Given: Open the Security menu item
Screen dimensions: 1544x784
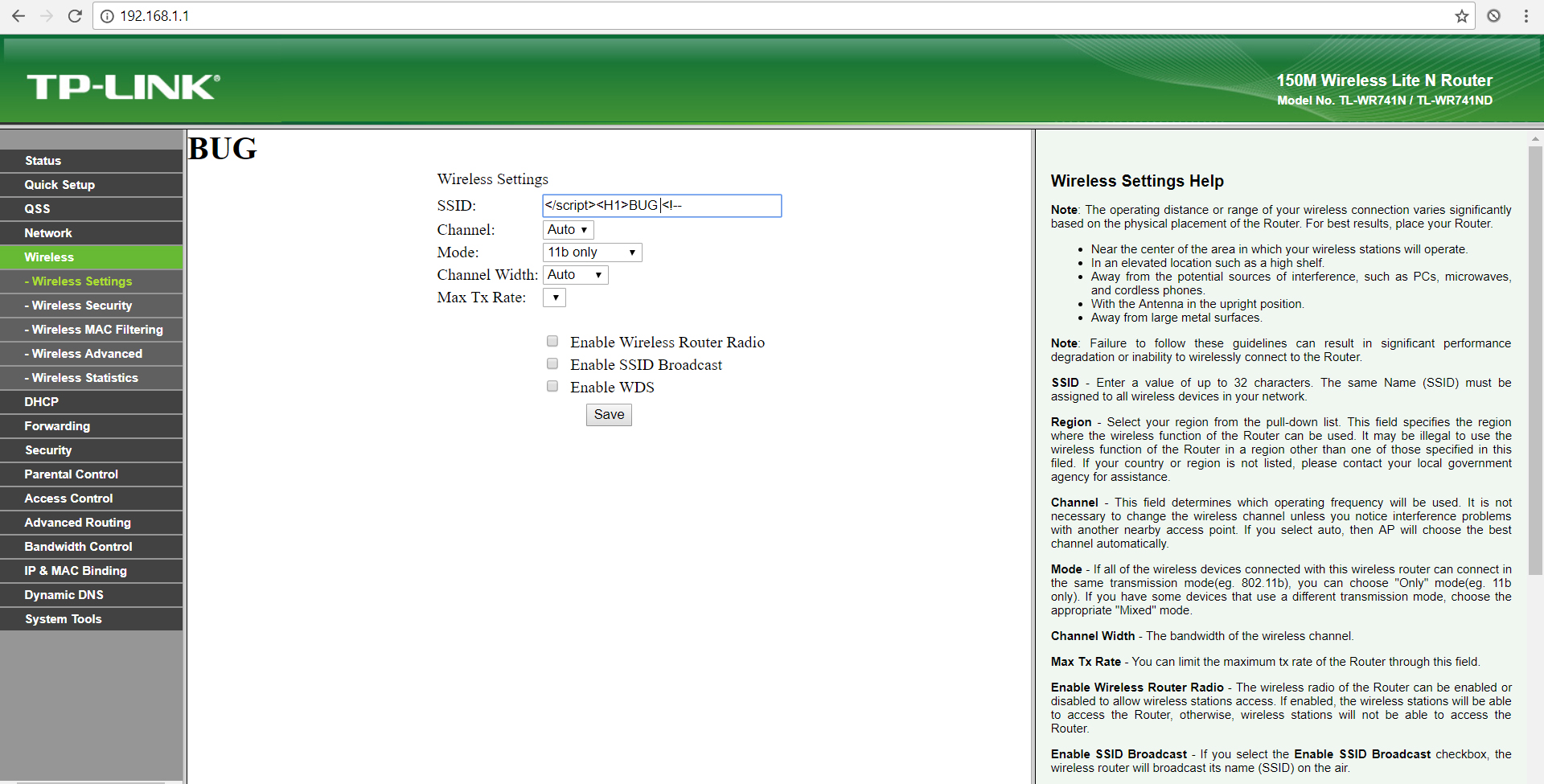Looking at the screenshot, I should coord(92,450).
